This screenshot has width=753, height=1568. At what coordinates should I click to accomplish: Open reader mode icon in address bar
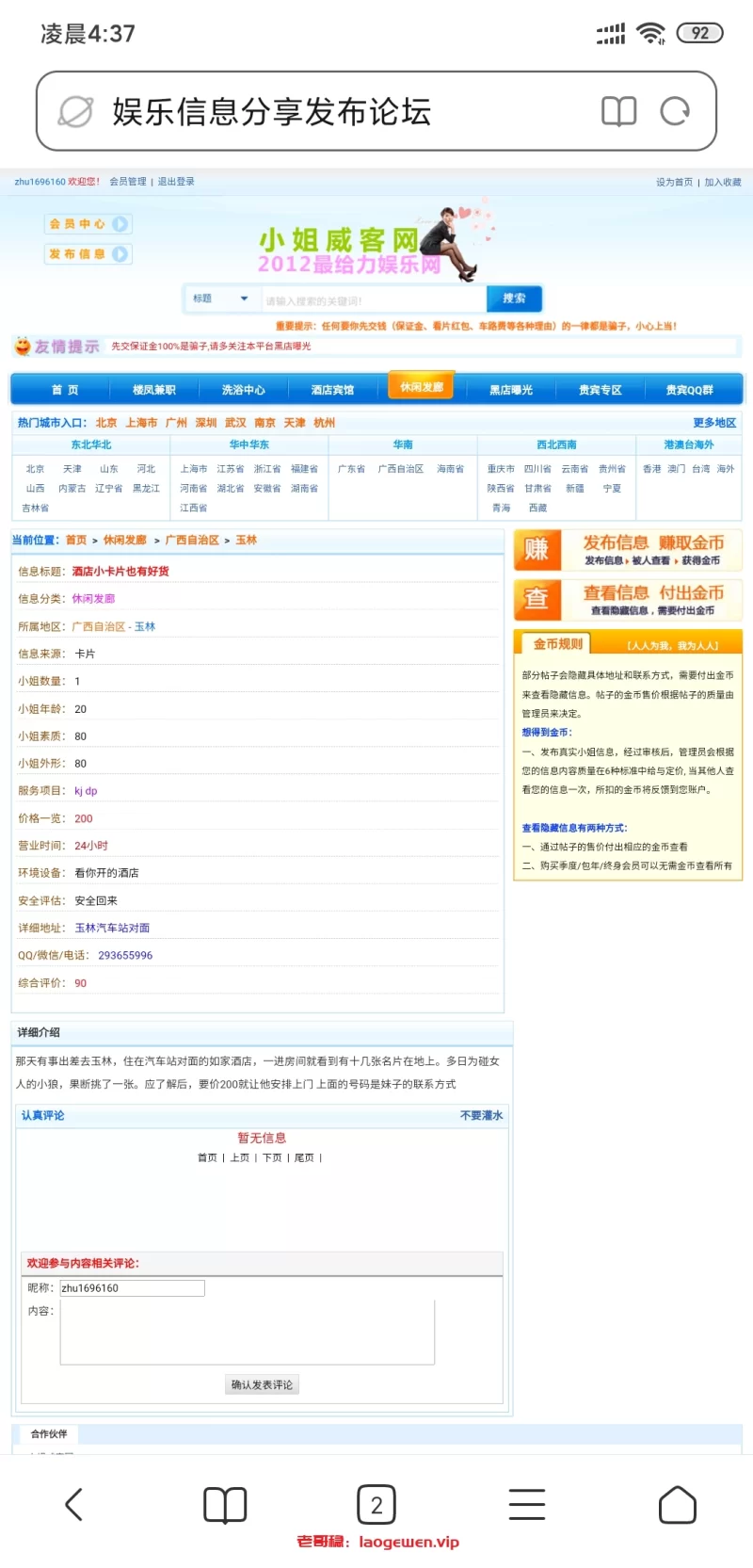point(618,111)
